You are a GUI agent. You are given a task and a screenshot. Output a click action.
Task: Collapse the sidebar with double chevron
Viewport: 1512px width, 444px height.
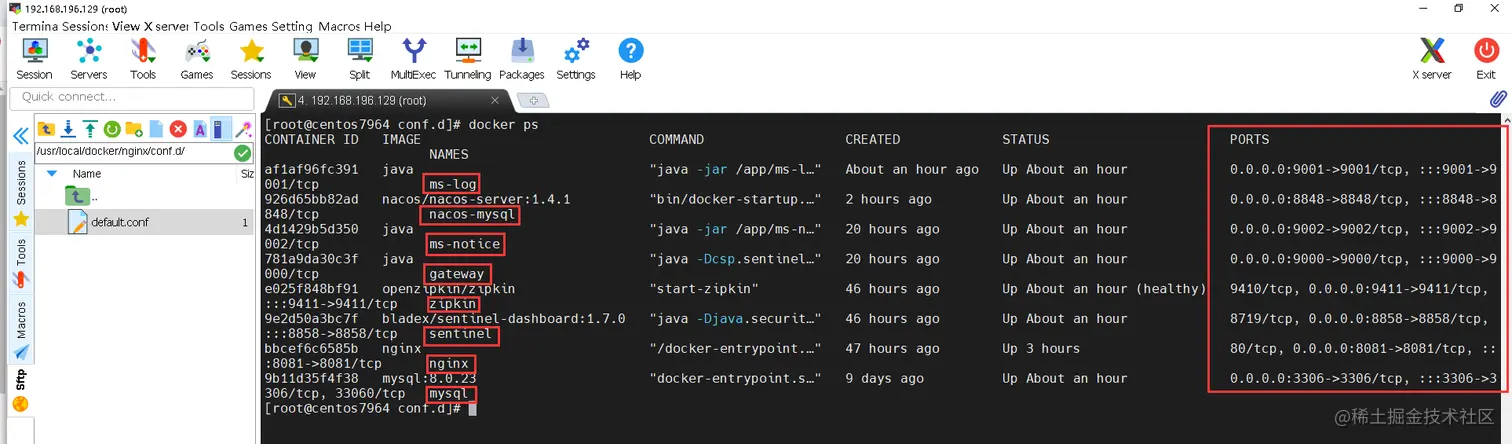coord(20,136)
